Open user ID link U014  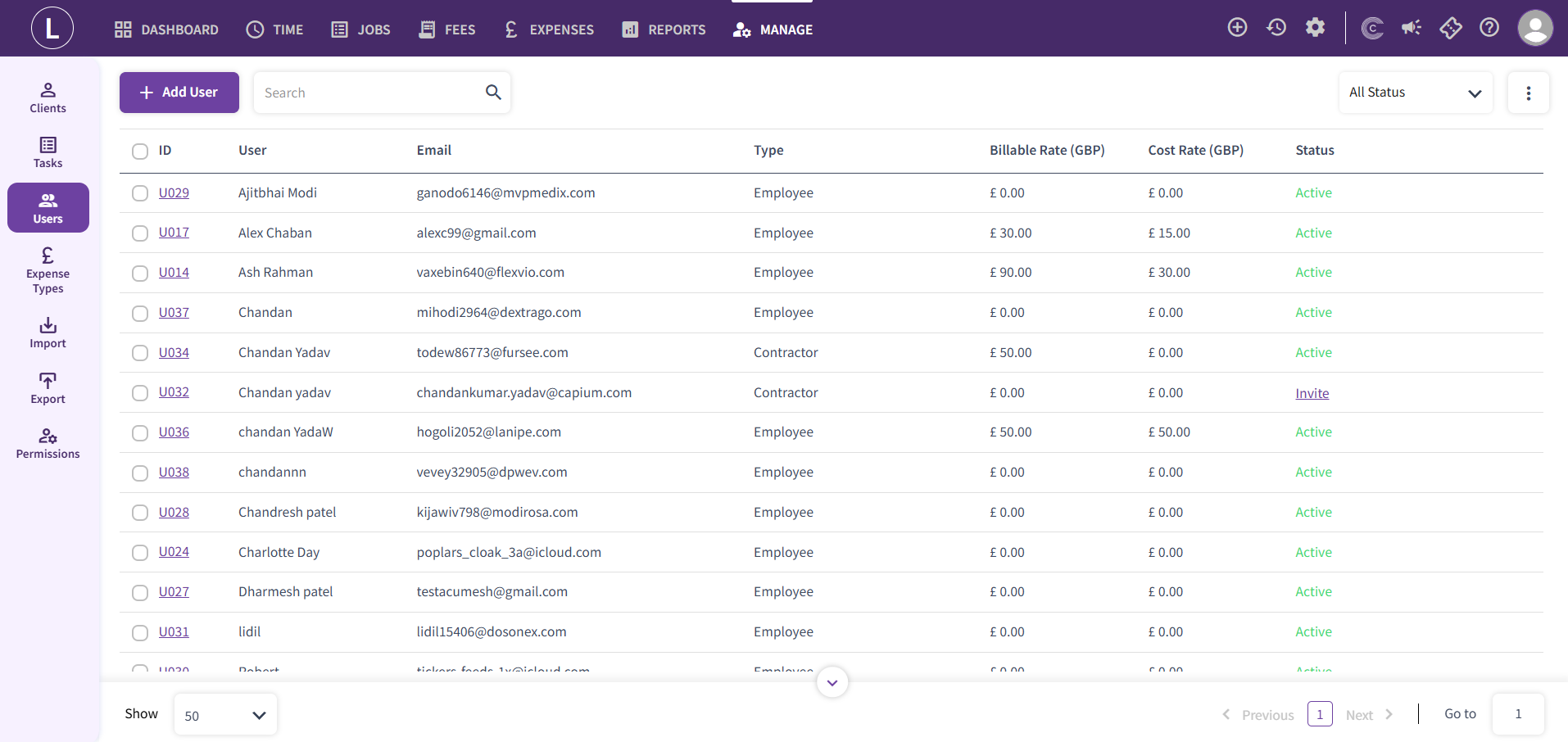tap(174, 272)
